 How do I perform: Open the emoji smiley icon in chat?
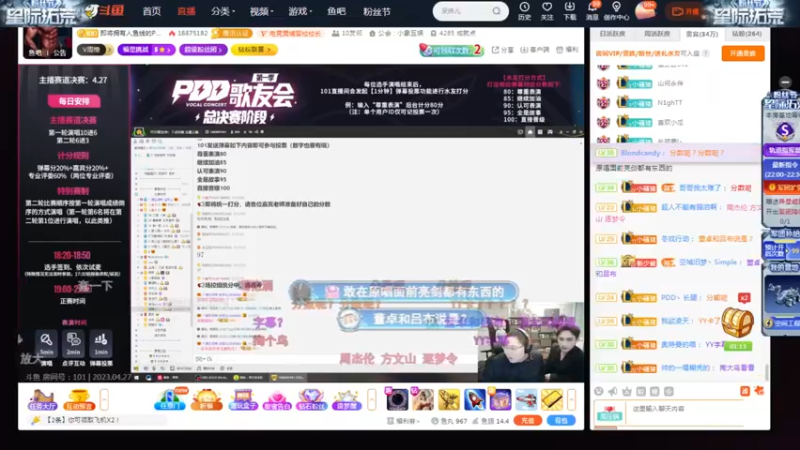click(x=599, y=391)
